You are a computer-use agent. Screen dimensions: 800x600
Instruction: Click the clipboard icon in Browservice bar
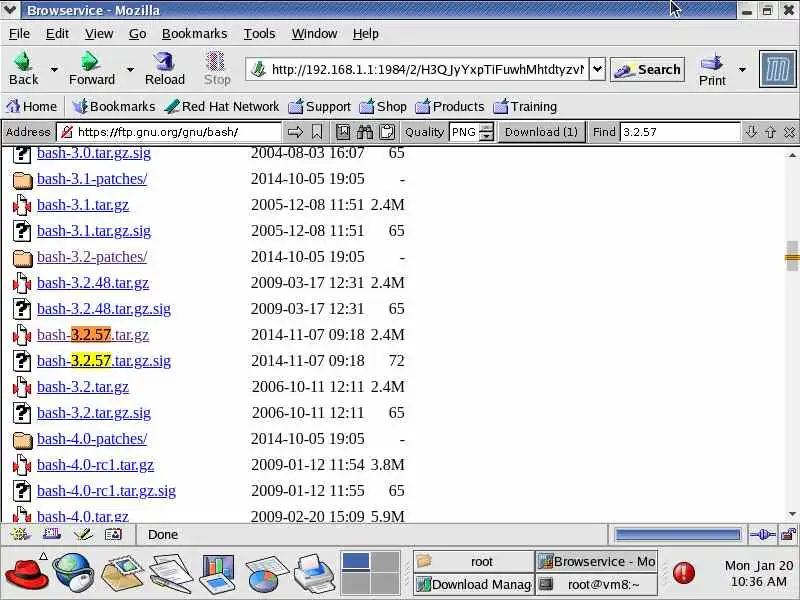[387, 132]
